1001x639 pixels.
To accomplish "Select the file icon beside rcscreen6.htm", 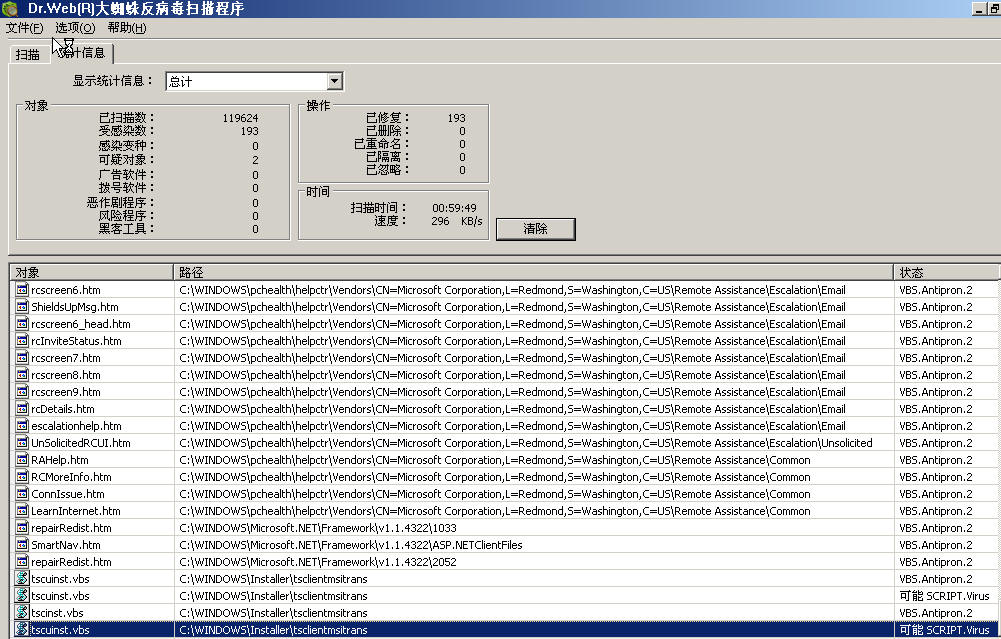I will click(x=22, y=290).
